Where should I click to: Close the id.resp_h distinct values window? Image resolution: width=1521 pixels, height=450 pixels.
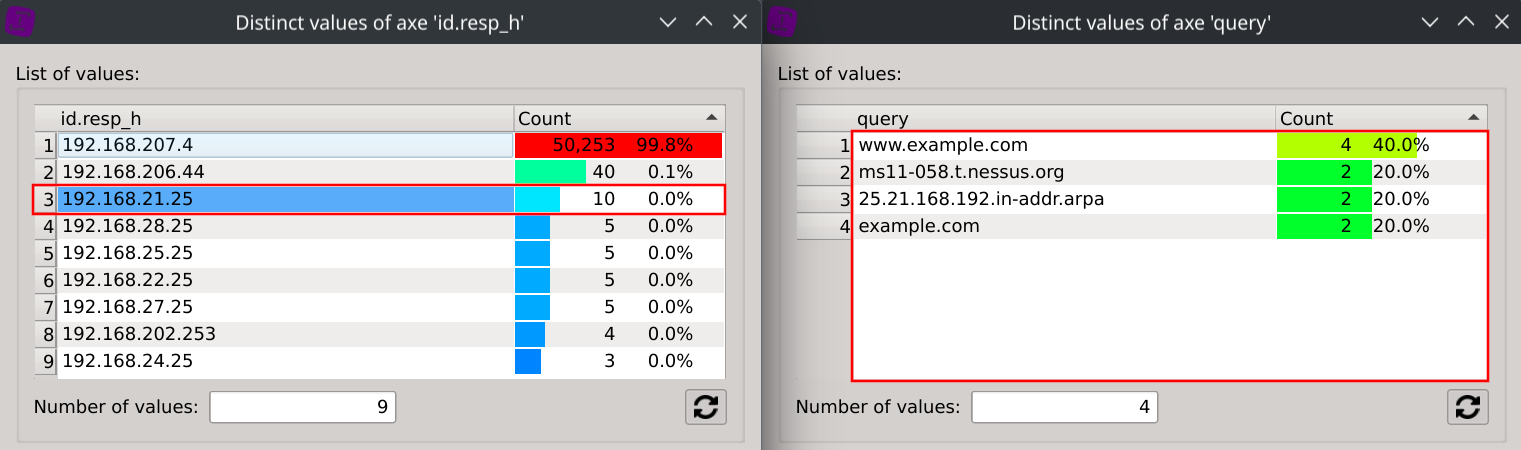(x=740, y=22)
